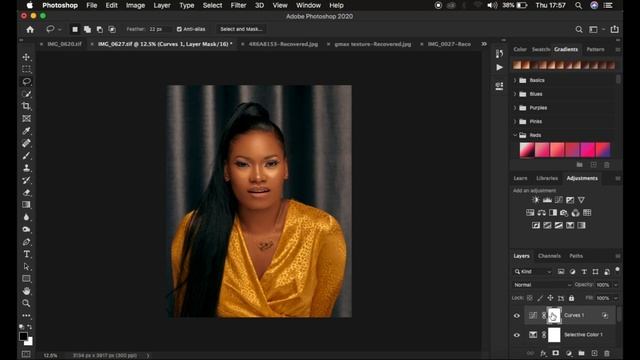
Task: Select the Hand tool
Action: 27,291
